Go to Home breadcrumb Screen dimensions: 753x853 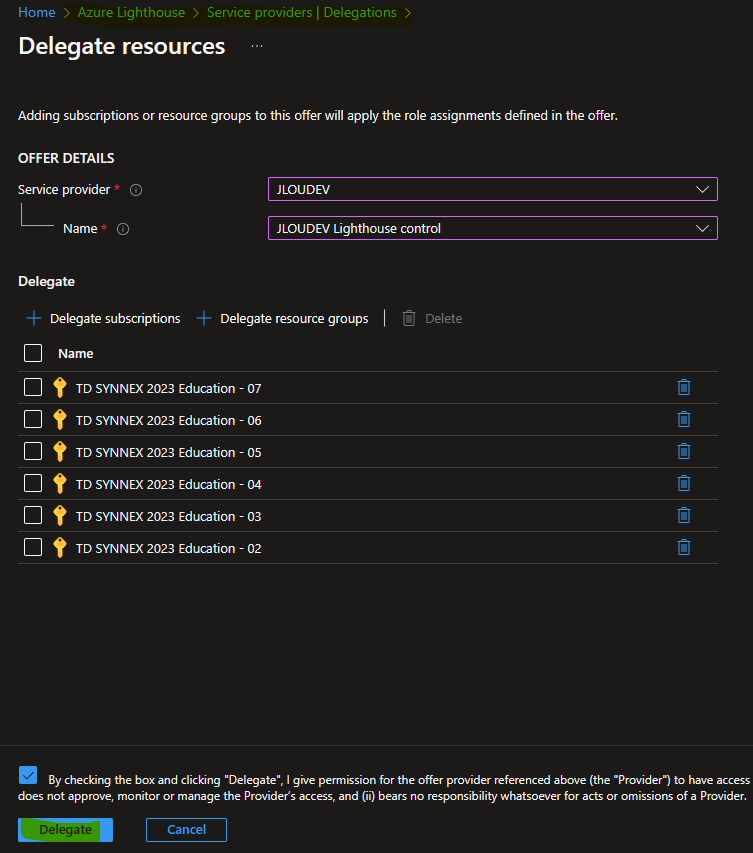36,13
